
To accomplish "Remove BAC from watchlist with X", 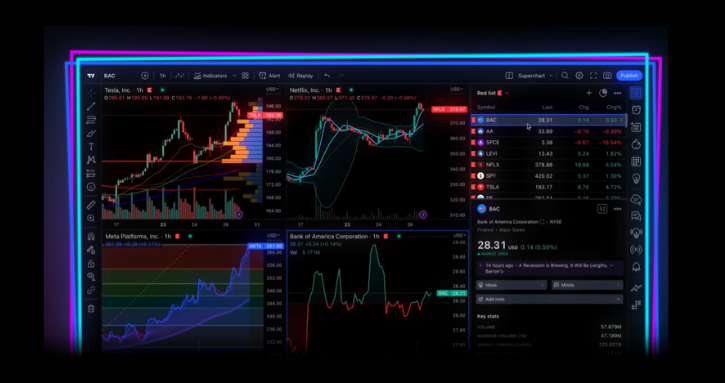I will (621, 120).
